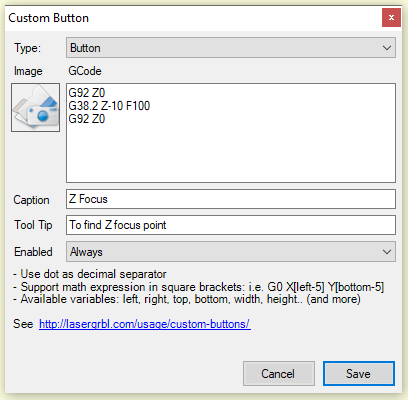This screenshot has height=400, width=408.
Task: Click the first G92 Z0 line
Action: click(x=87, y=93)
